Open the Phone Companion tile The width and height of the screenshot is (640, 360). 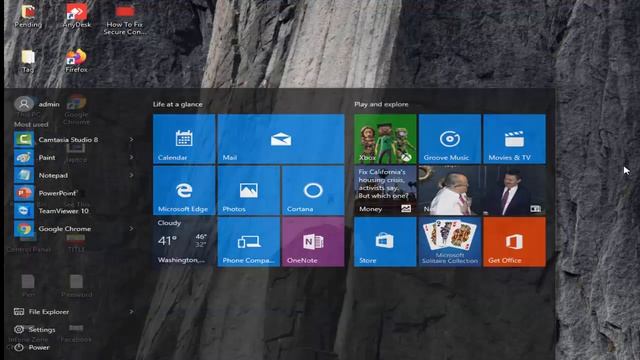pyautogui.click(x=249, y=242)
